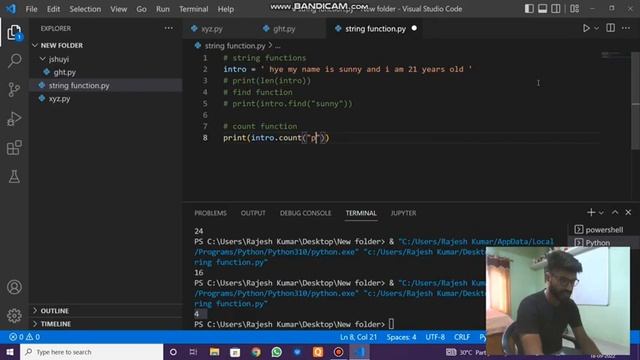Open editor More Actions ellipsis
Screen dimensions: 640x360
(626, 28)
